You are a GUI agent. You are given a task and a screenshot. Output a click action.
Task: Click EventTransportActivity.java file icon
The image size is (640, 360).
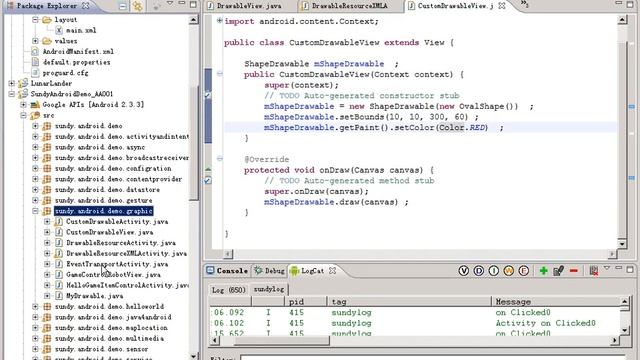point(59,264)
